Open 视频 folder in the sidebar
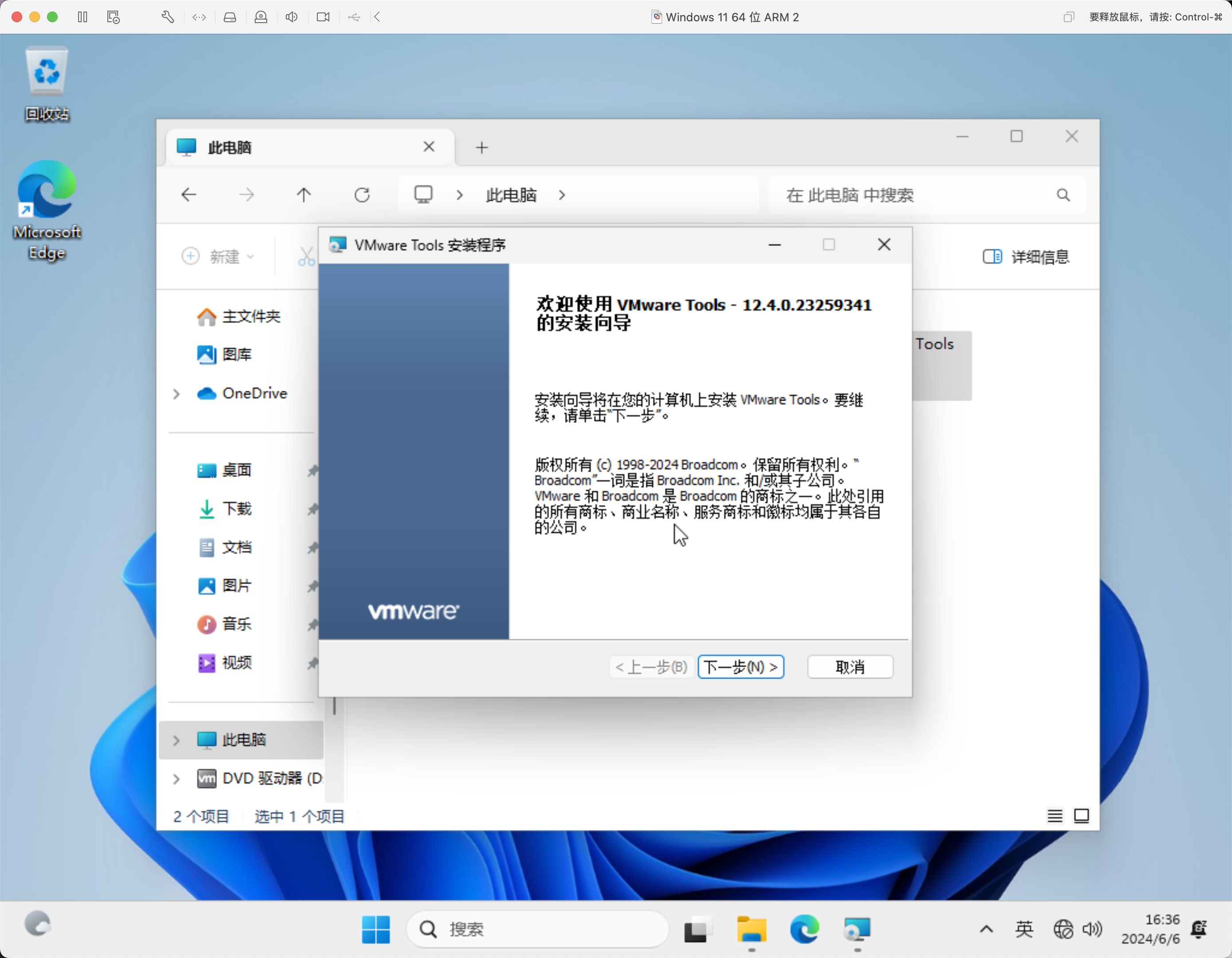1232x958 pixels. coord(225,662)
